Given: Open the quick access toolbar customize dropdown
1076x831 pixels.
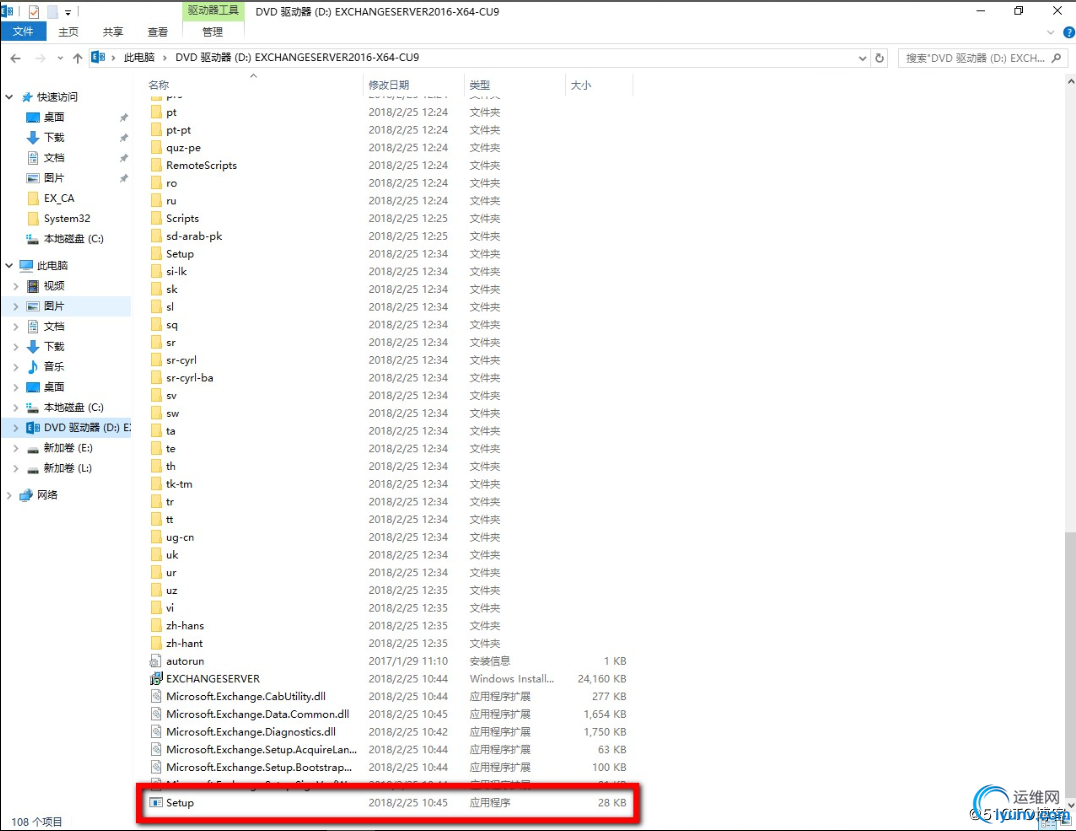Looking at the screenshot, I should click(x=68, y=12).
